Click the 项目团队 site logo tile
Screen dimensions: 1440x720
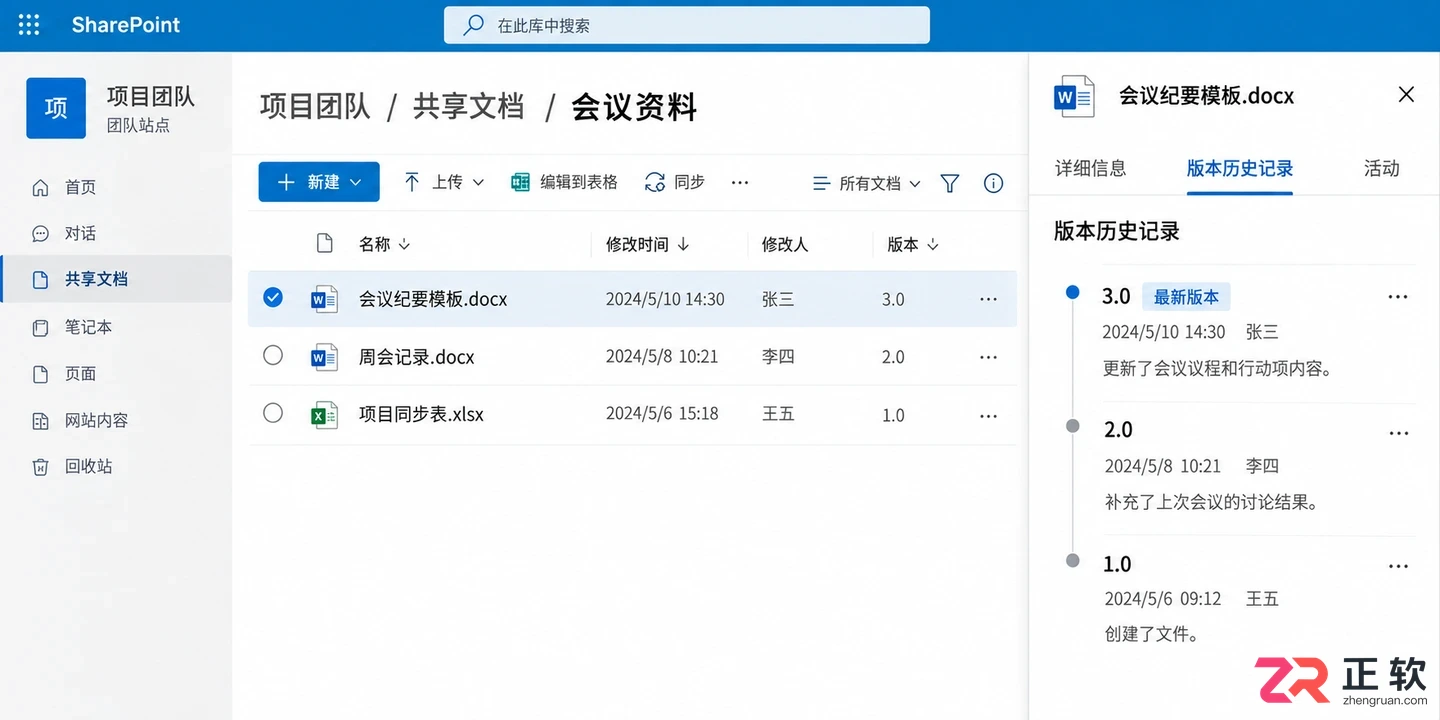(56, 108)
